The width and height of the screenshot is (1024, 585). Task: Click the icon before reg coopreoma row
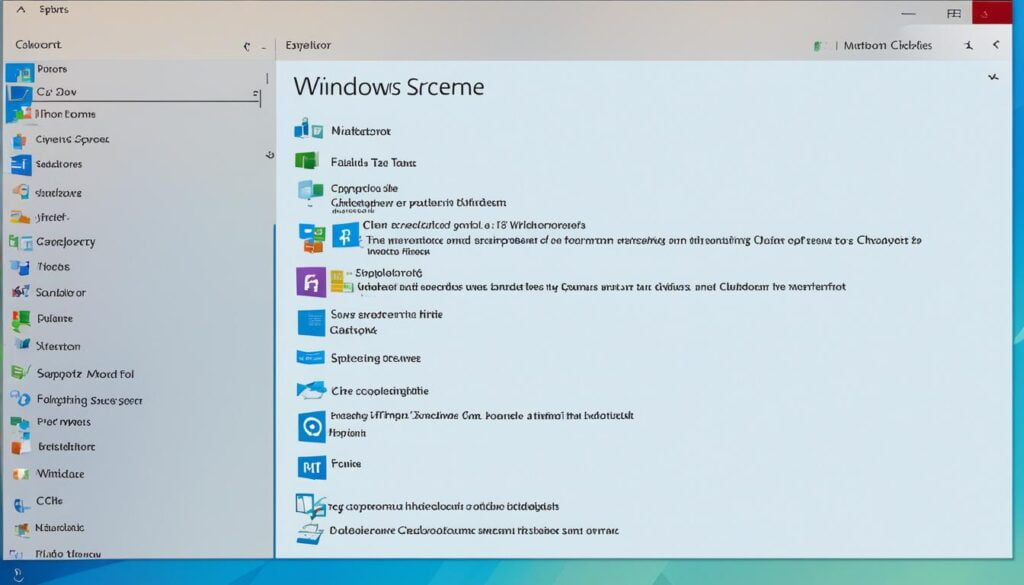click(x=310, y=505)
